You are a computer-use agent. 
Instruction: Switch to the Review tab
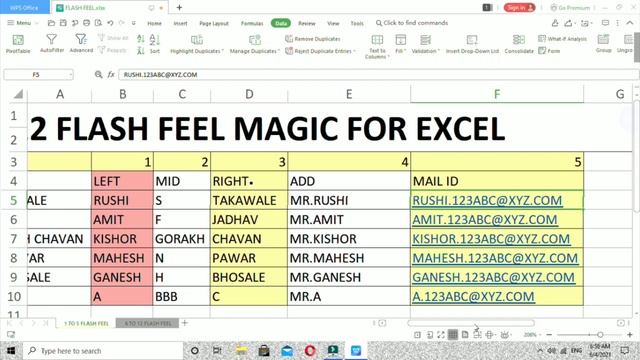click(x=307, y=23)
